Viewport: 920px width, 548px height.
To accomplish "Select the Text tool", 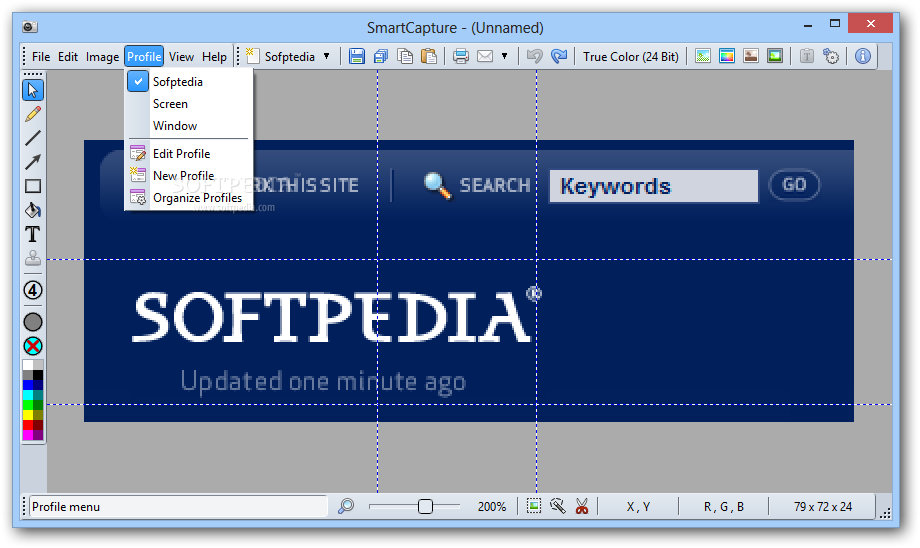I will [33, 234].
